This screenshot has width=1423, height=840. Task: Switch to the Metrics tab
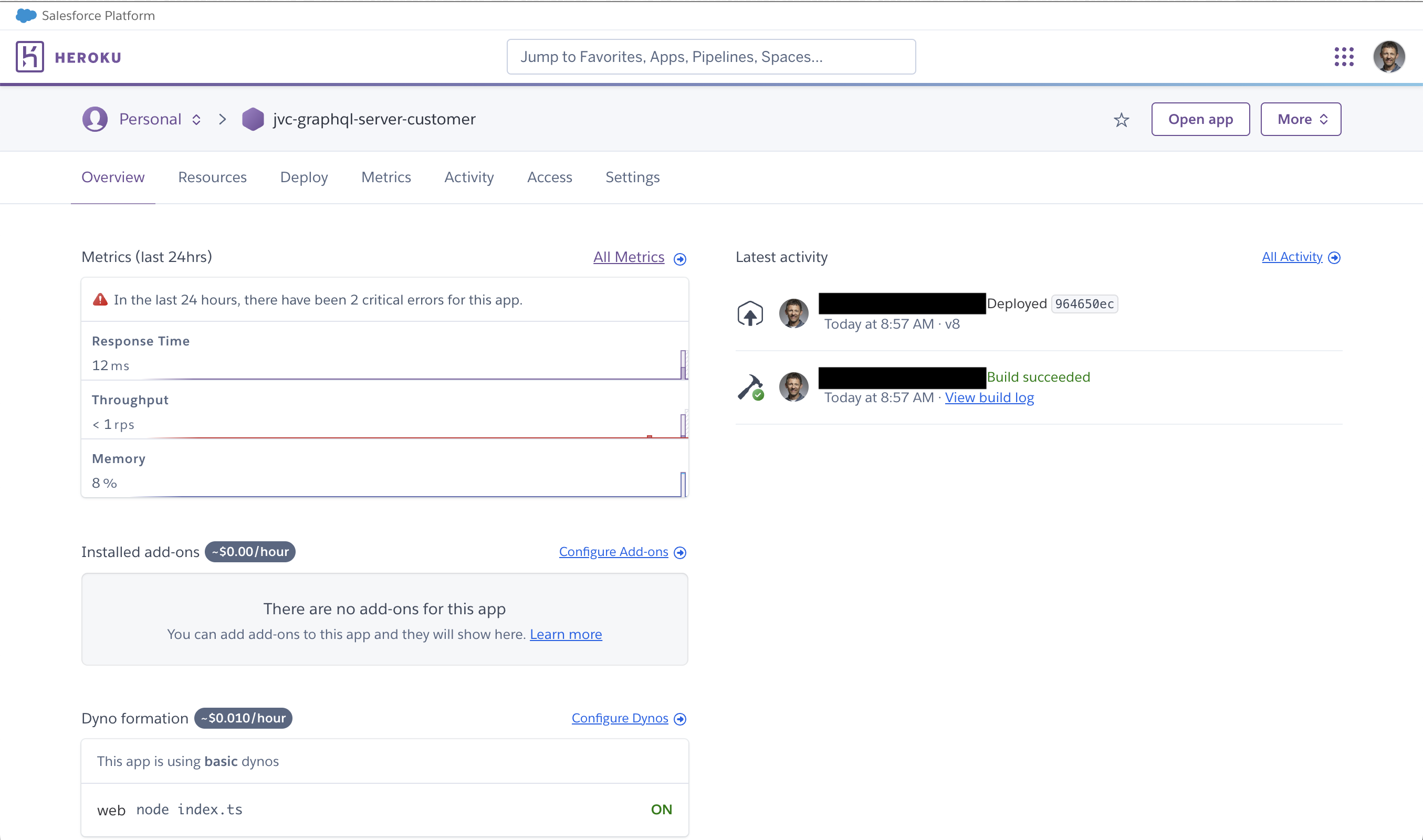[385, 177]
